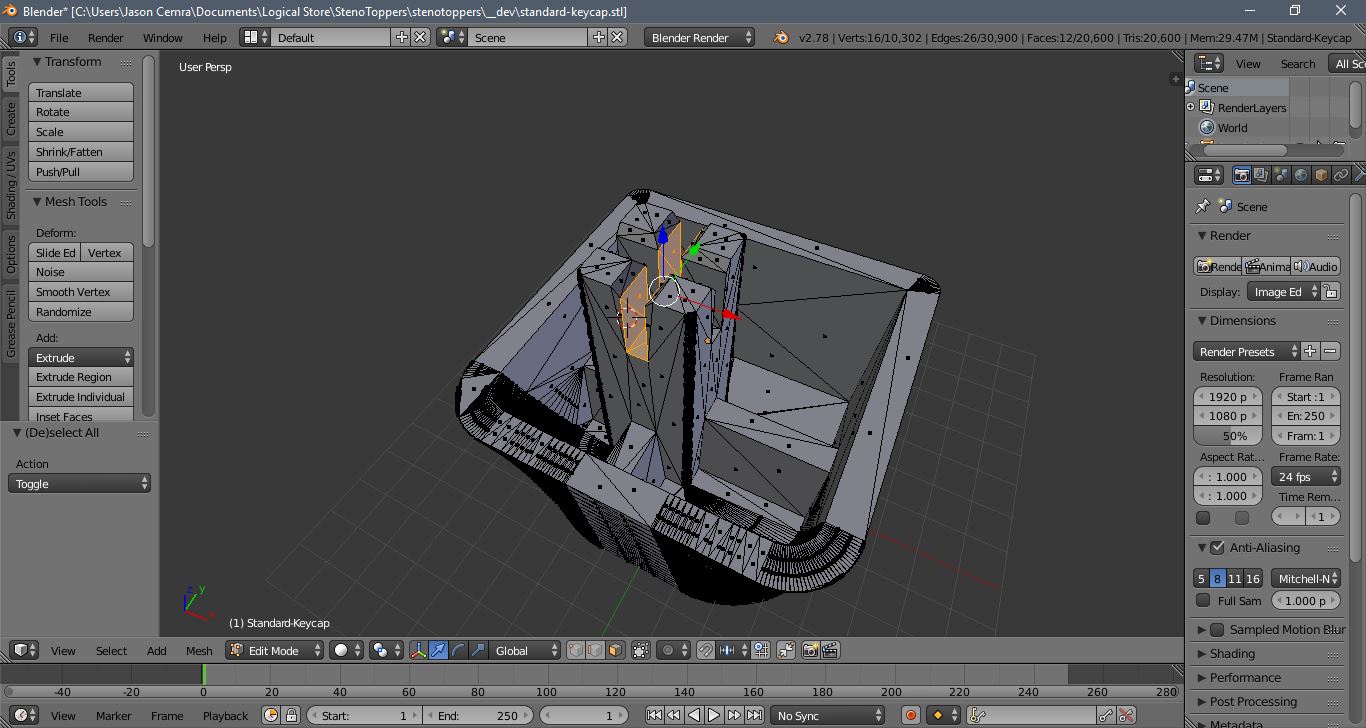Enable the Full Sample checkbox

[1204, 600]
